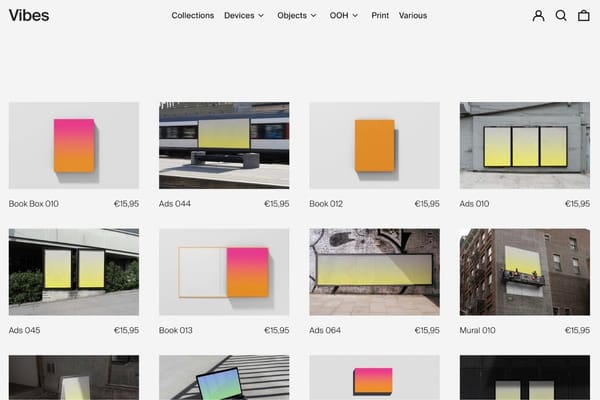Select the Various navigation link
Image resolution: width=600 pixels, height=400 pixels.
tap(412, 16)
